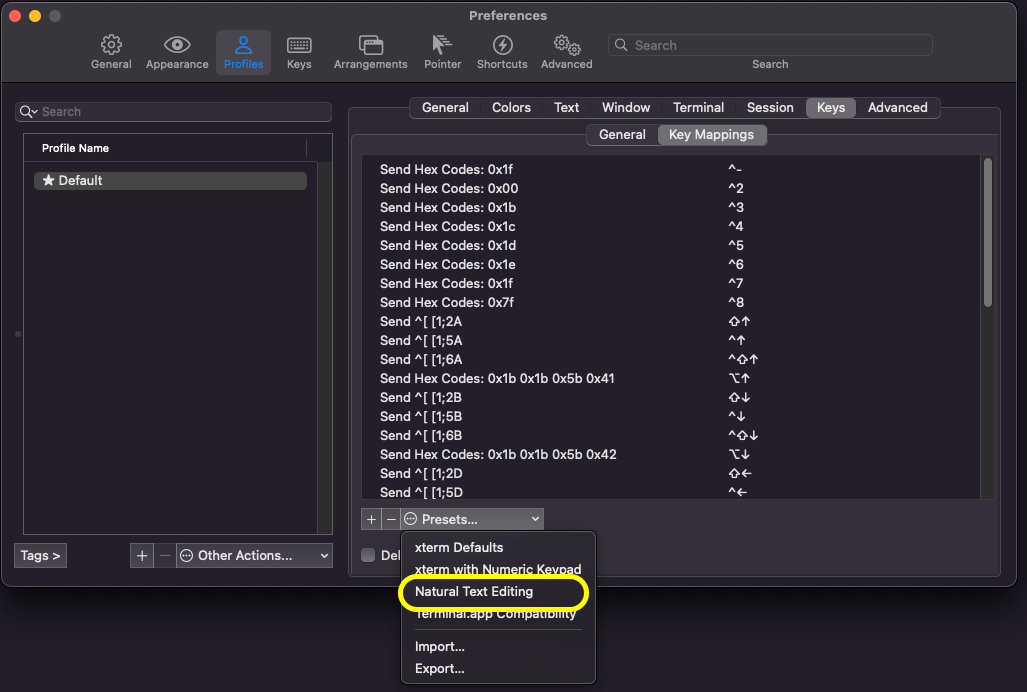Select the 0x1b 0x1b 0x5b 0x42 mapping row
The width and height of the screenshot is (1027, 692).
[x=671, y=454]
